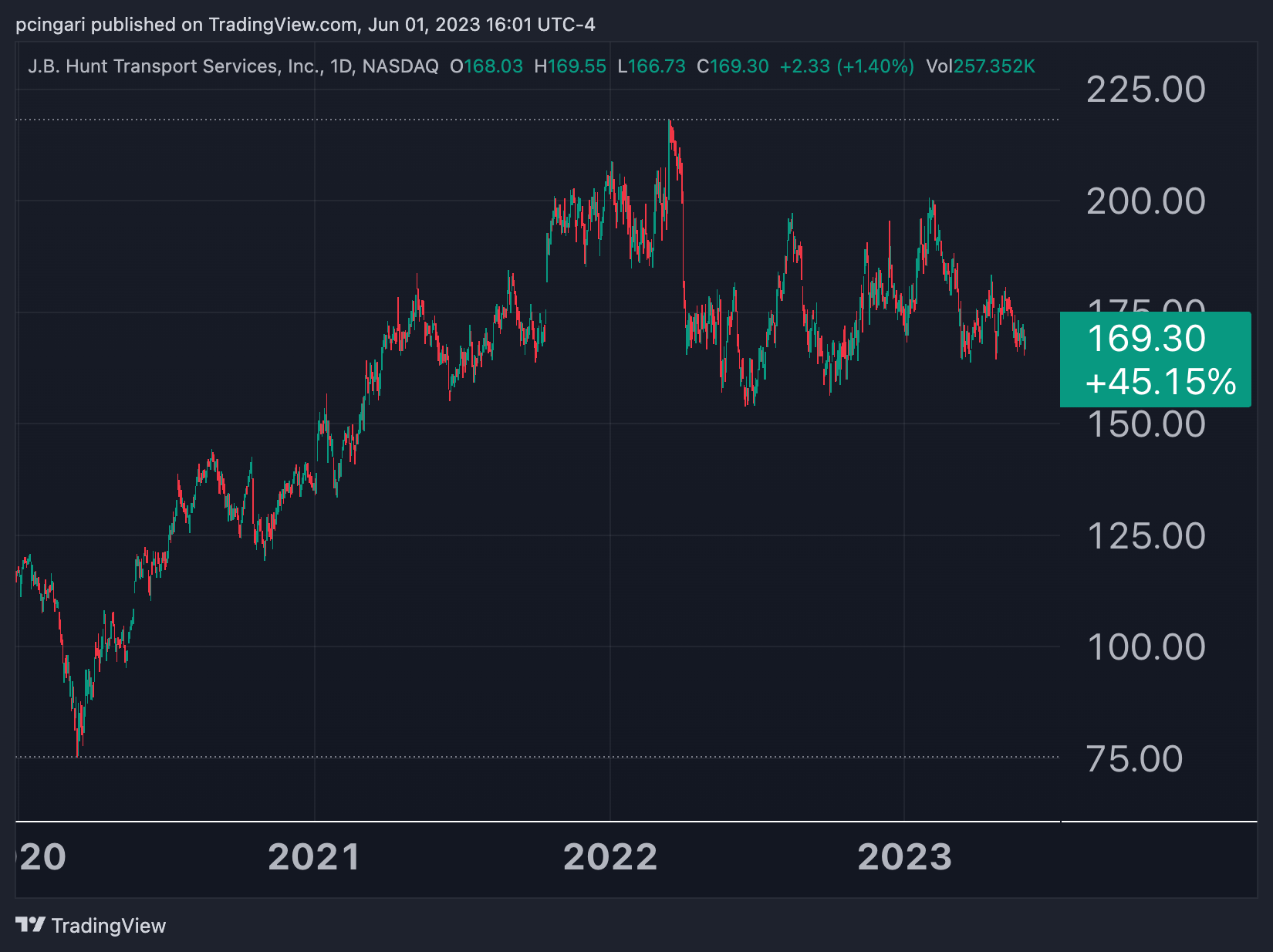The image size is (1273, 952).
Task: Click the 100.00 price axis label
Action: [1146, 647]
